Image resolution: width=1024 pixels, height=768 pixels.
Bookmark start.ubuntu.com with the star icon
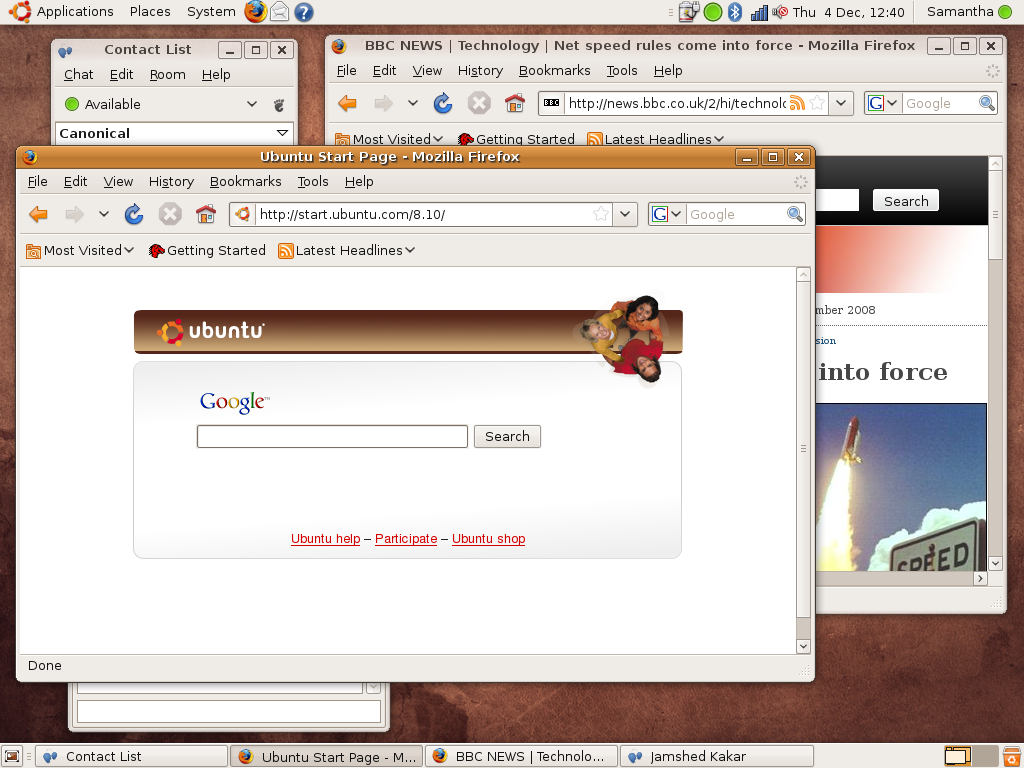[x=600, y=214]
